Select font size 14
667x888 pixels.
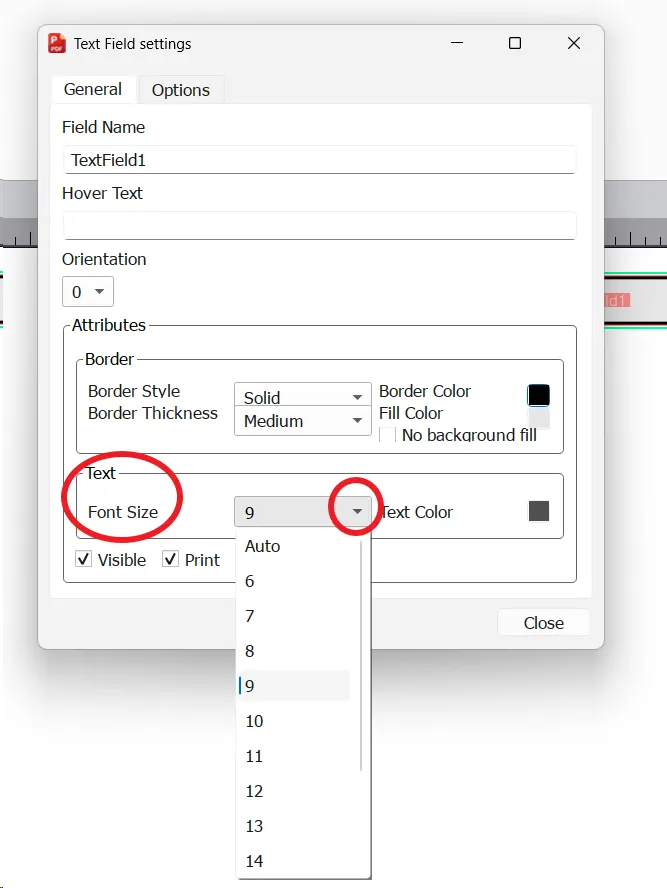pyautogui.click(x=294, y=861)
